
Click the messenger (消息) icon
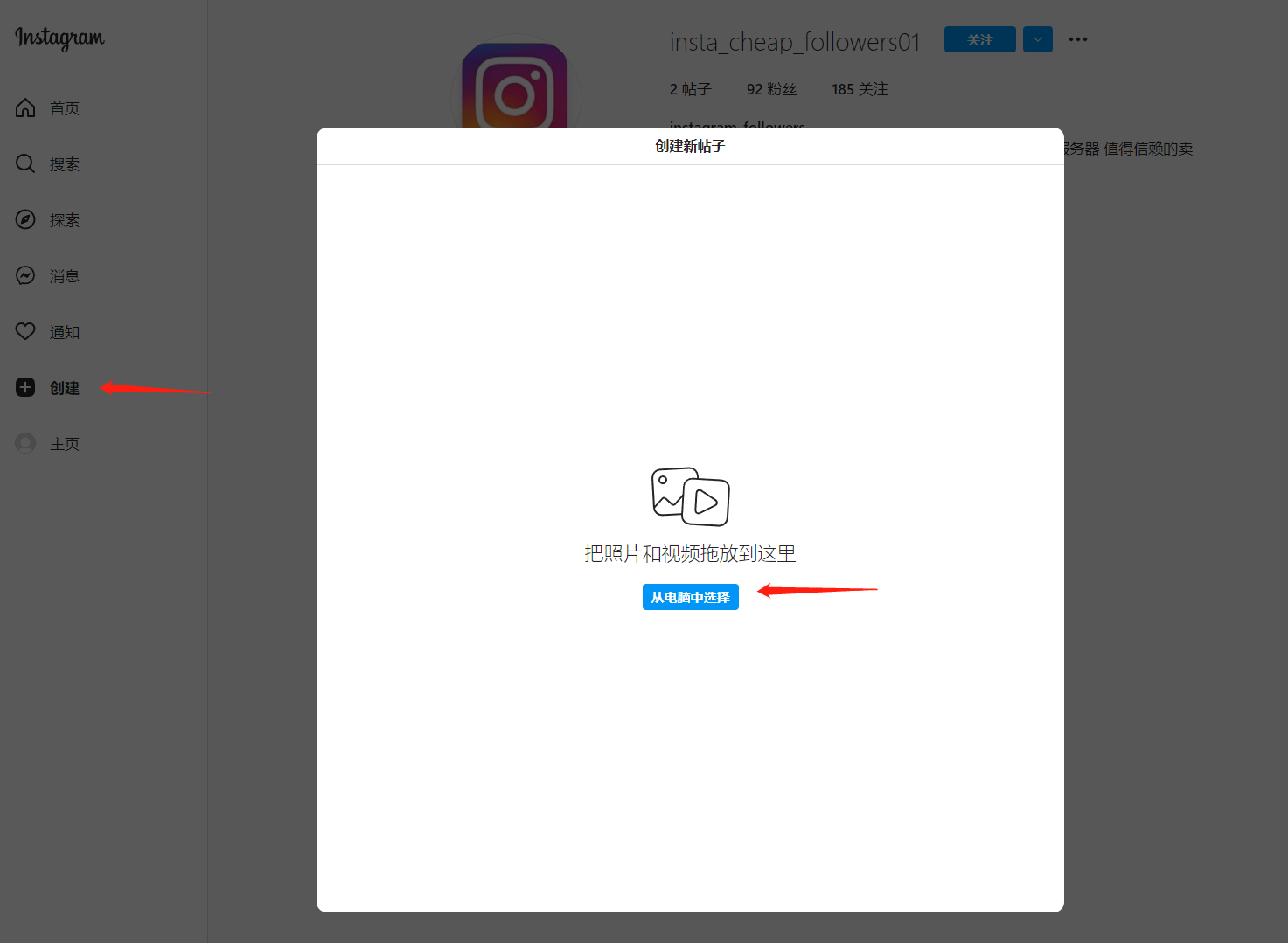click(25, 275)
